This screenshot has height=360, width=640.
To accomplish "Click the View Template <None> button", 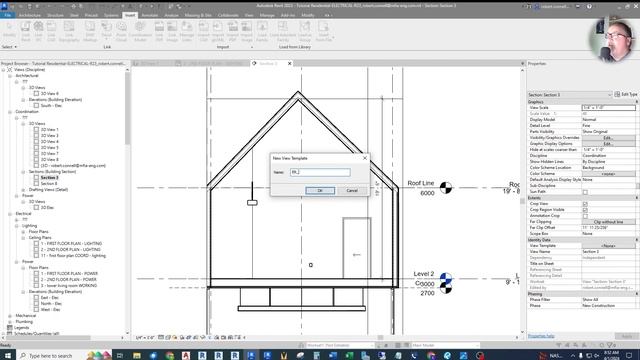I will [608, 246].
